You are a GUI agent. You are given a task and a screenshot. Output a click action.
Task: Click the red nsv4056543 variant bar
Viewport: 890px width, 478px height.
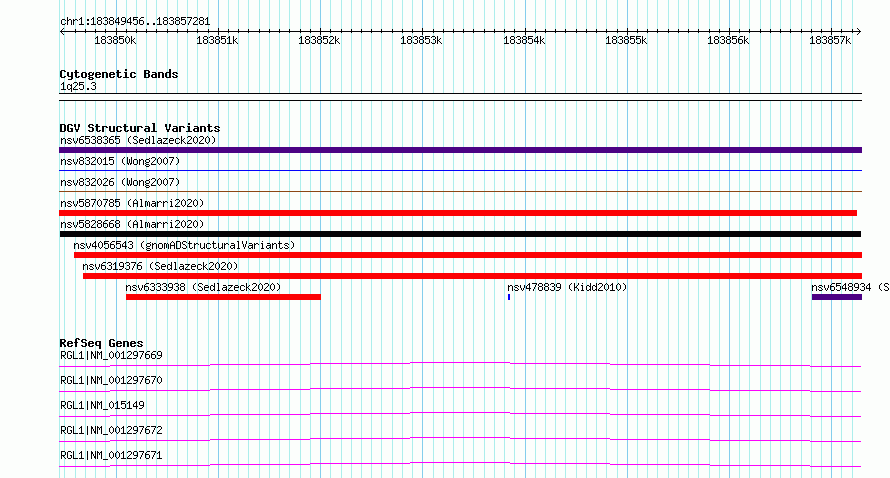[468, 255]
